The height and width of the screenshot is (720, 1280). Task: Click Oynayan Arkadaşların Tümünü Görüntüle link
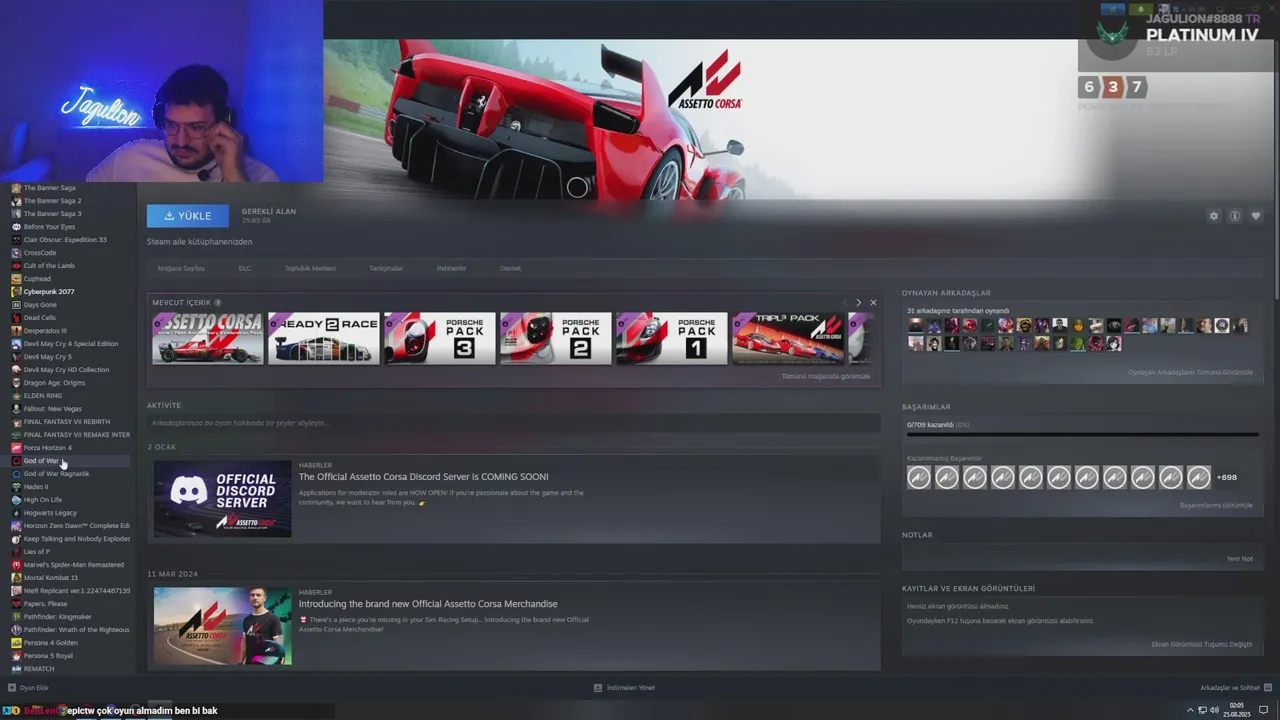pos(1190,372)
